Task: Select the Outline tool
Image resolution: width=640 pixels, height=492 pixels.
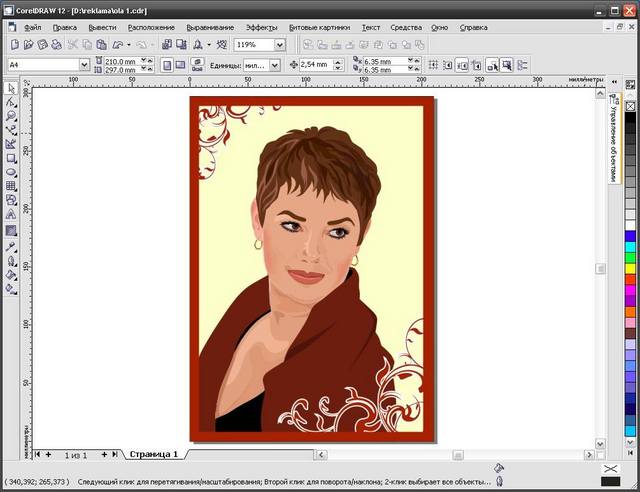Action: 11,261
